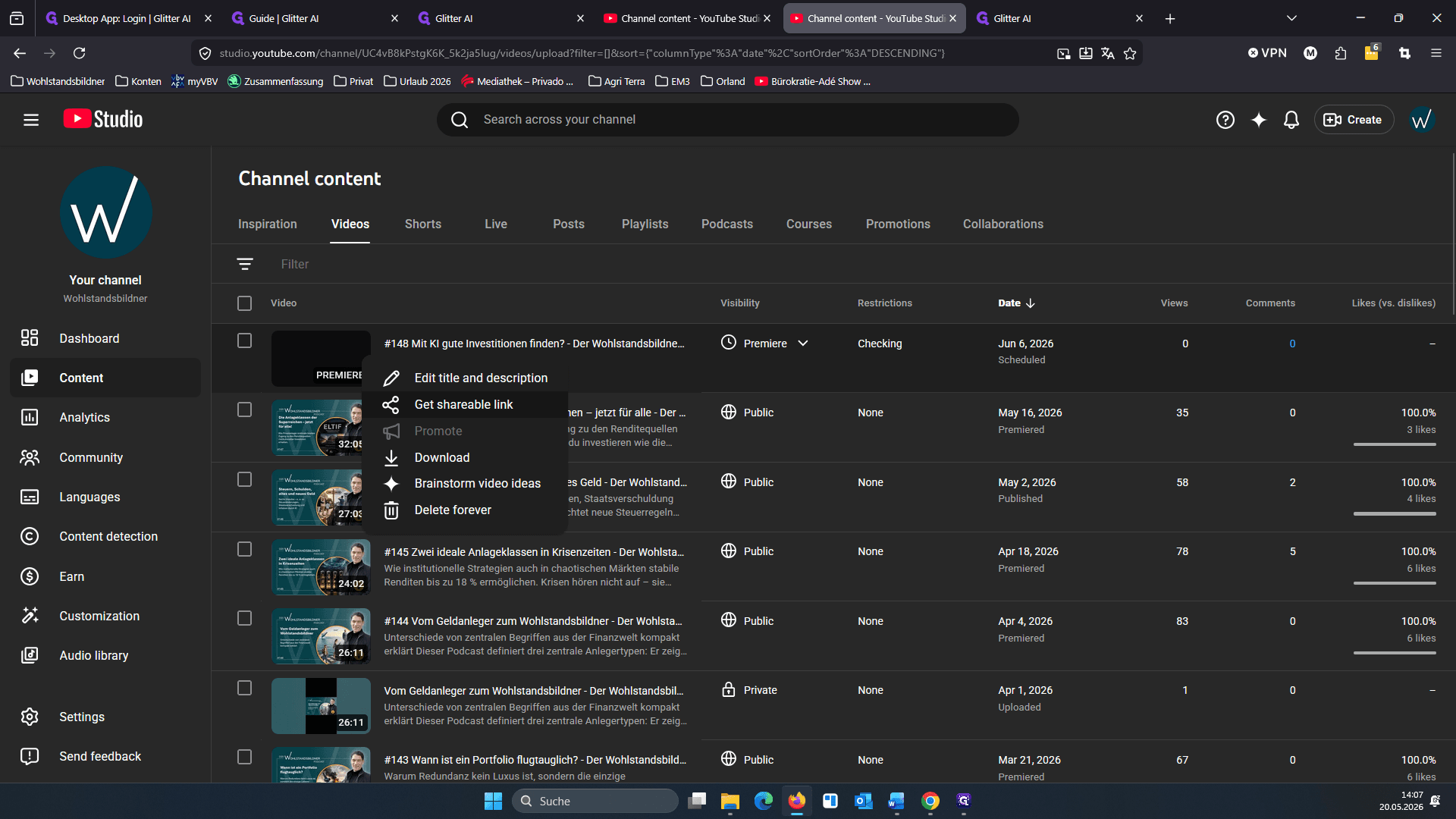Click the filter lines icon
1456x819 pixels.
point(244,264)
